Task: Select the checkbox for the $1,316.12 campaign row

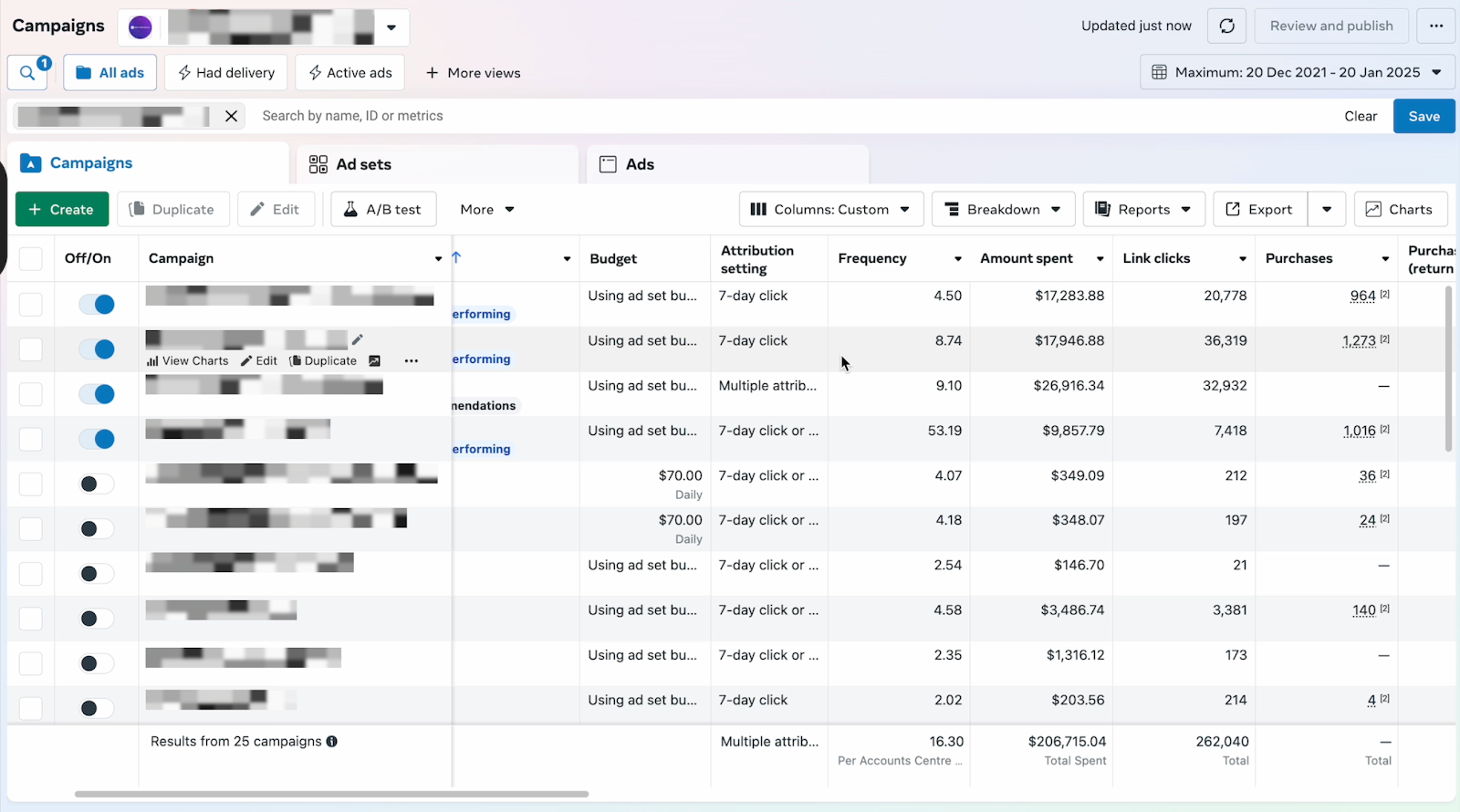Action: pyautogui.click(x=31, y=663)
